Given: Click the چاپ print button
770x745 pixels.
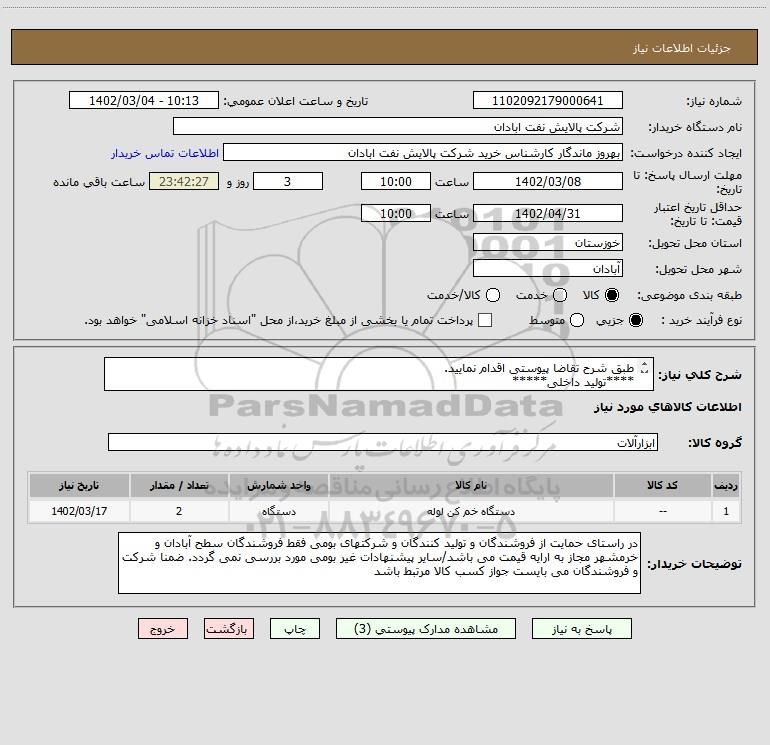Looking at the screenshot, I should (295, 629).
